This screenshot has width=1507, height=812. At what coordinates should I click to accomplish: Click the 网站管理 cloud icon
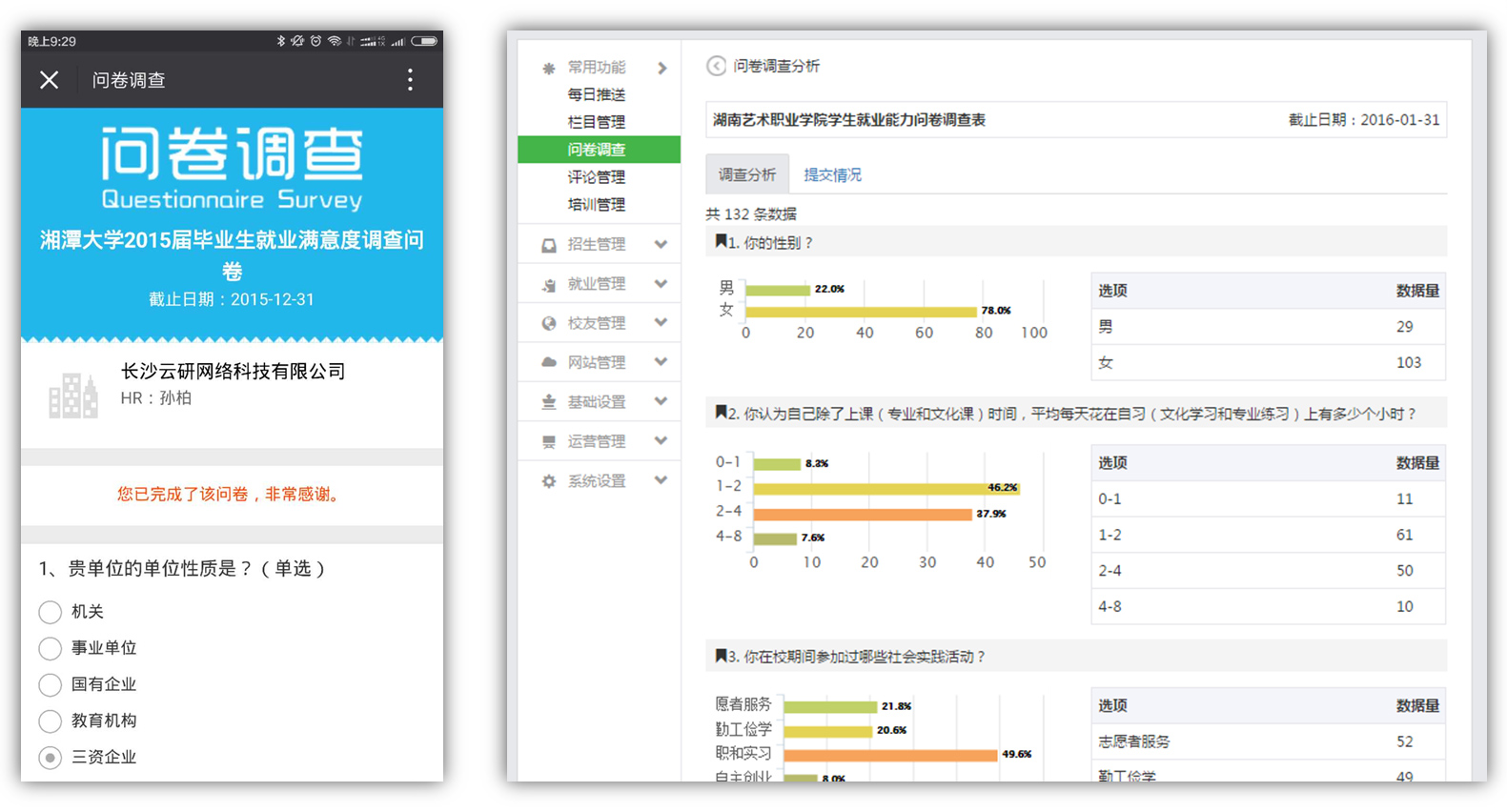pos(549,362)
